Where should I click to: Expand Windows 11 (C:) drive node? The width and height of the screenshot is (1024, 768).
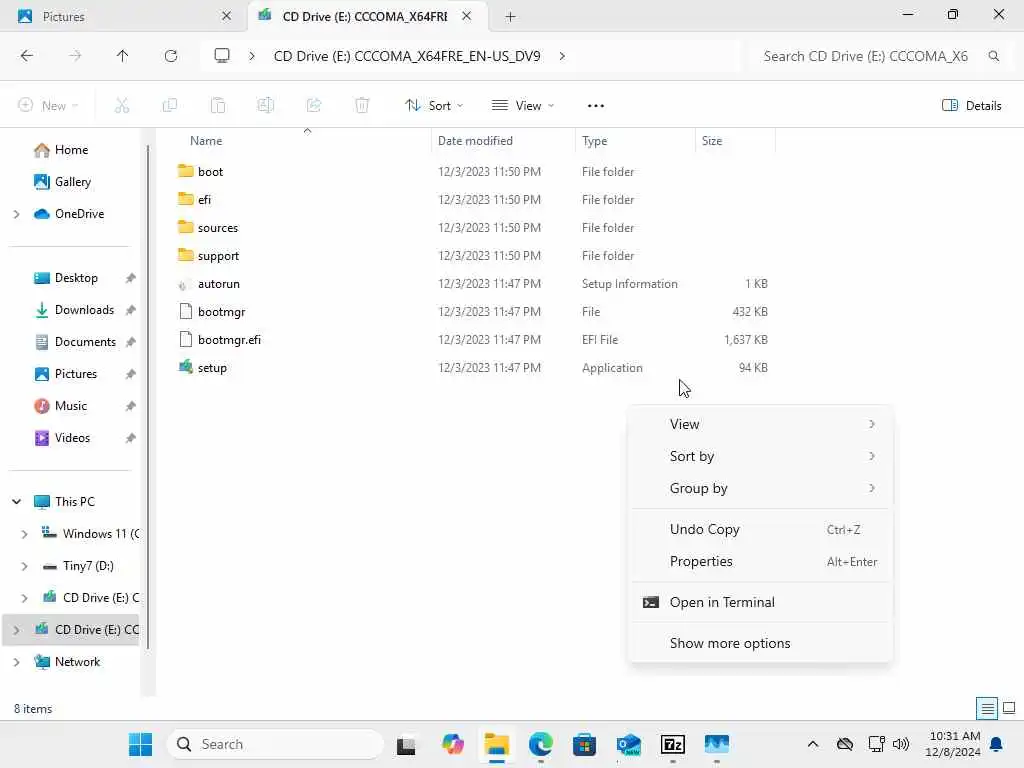click(x=25, y=534)
